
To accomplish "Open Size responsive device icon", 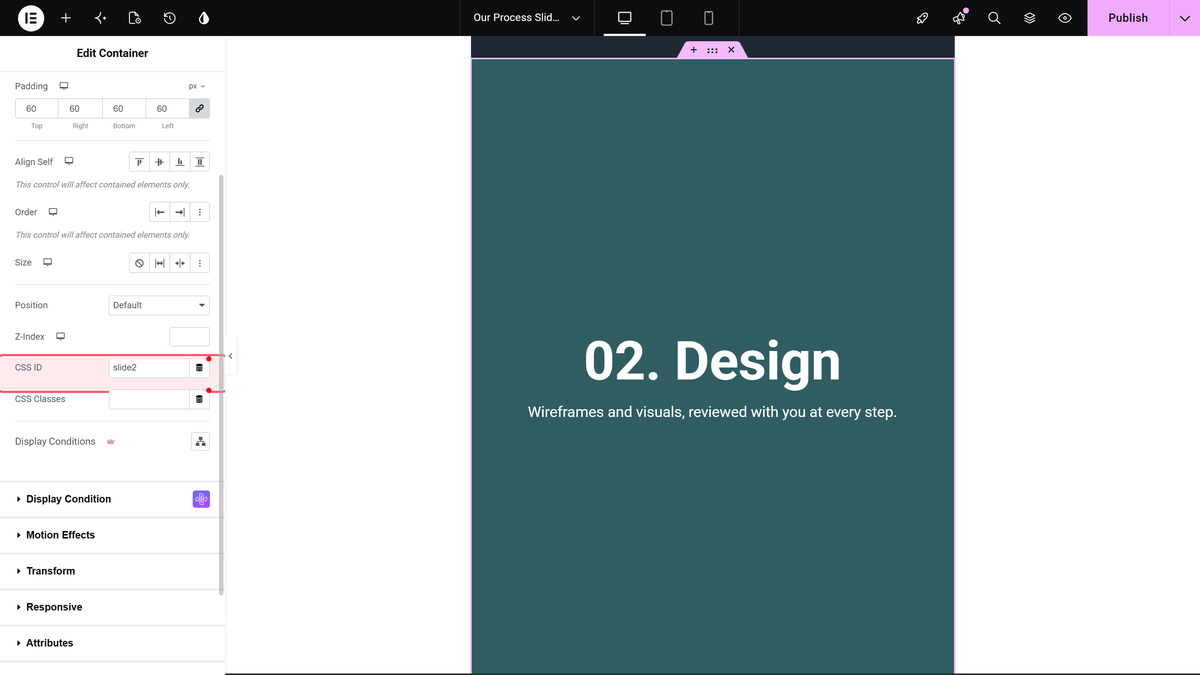I will point(47,262).
